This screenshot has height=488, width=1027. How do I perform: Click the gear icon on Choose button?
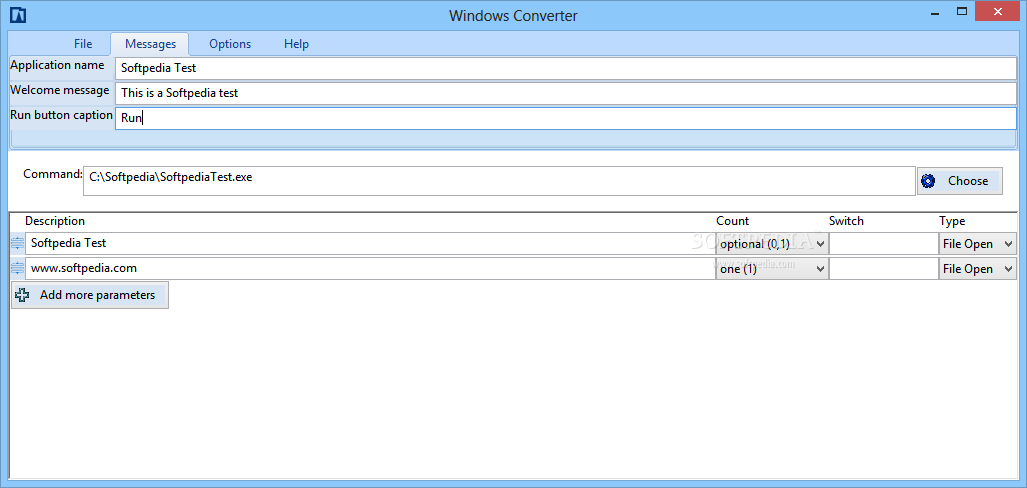tap(927, 181)
